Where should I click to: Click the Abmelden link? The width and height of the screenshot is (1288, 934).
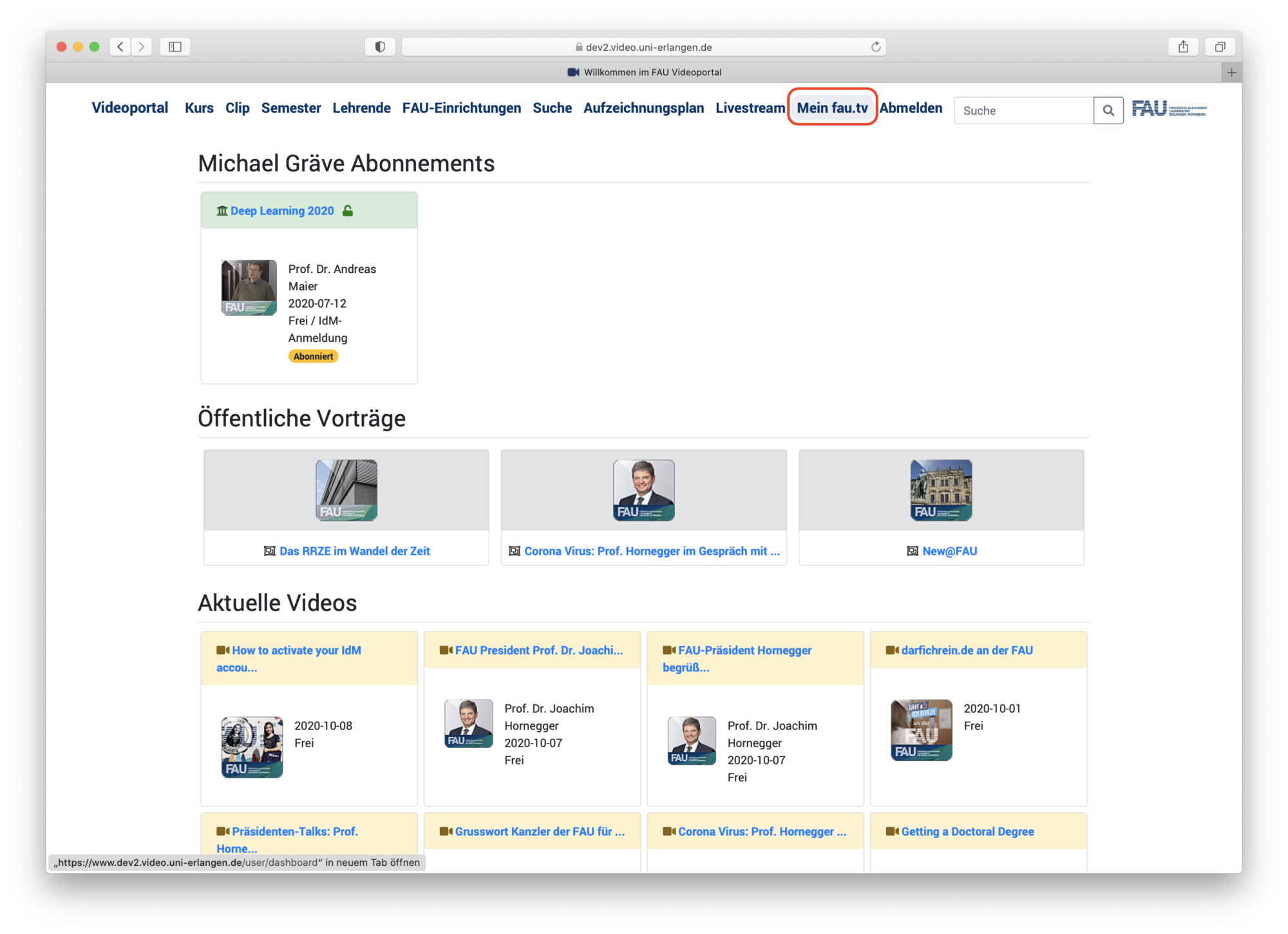pos(911,108)
